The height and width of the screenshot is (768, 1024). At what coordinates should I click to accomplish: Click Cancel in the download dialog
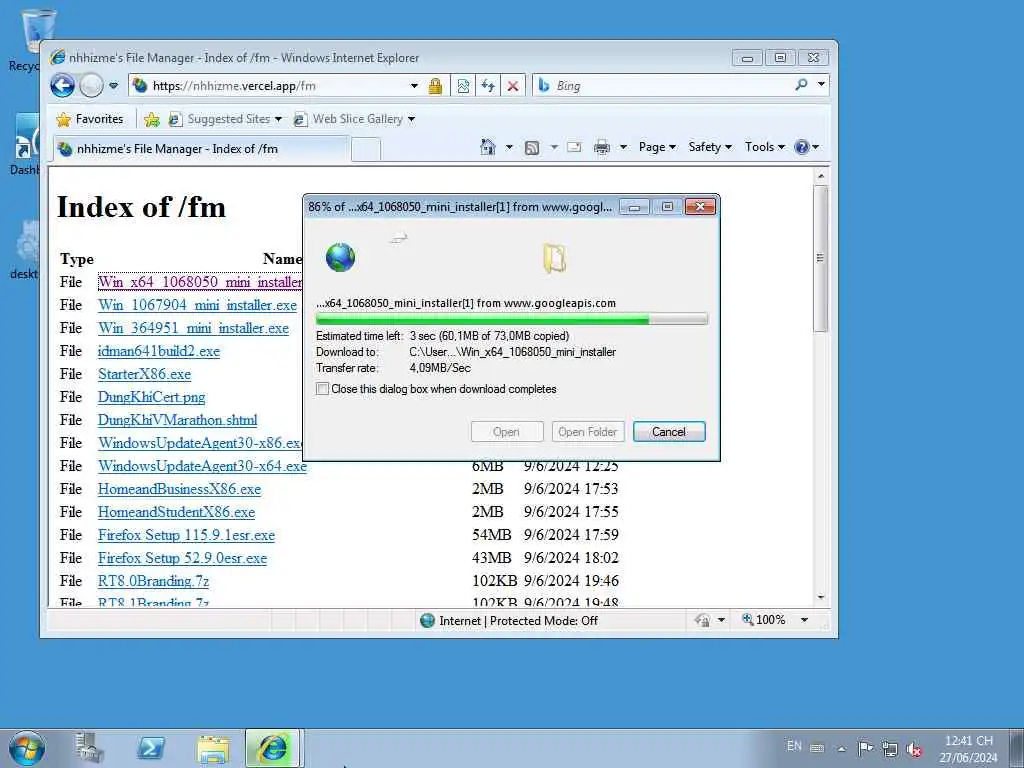[x=669, y=432]
